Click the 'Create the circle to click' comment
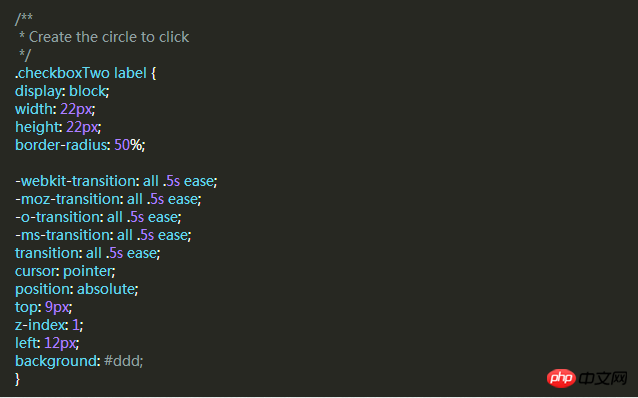Image resolution: width=638 pixels, height=398 pixels. tap(109, 37)
